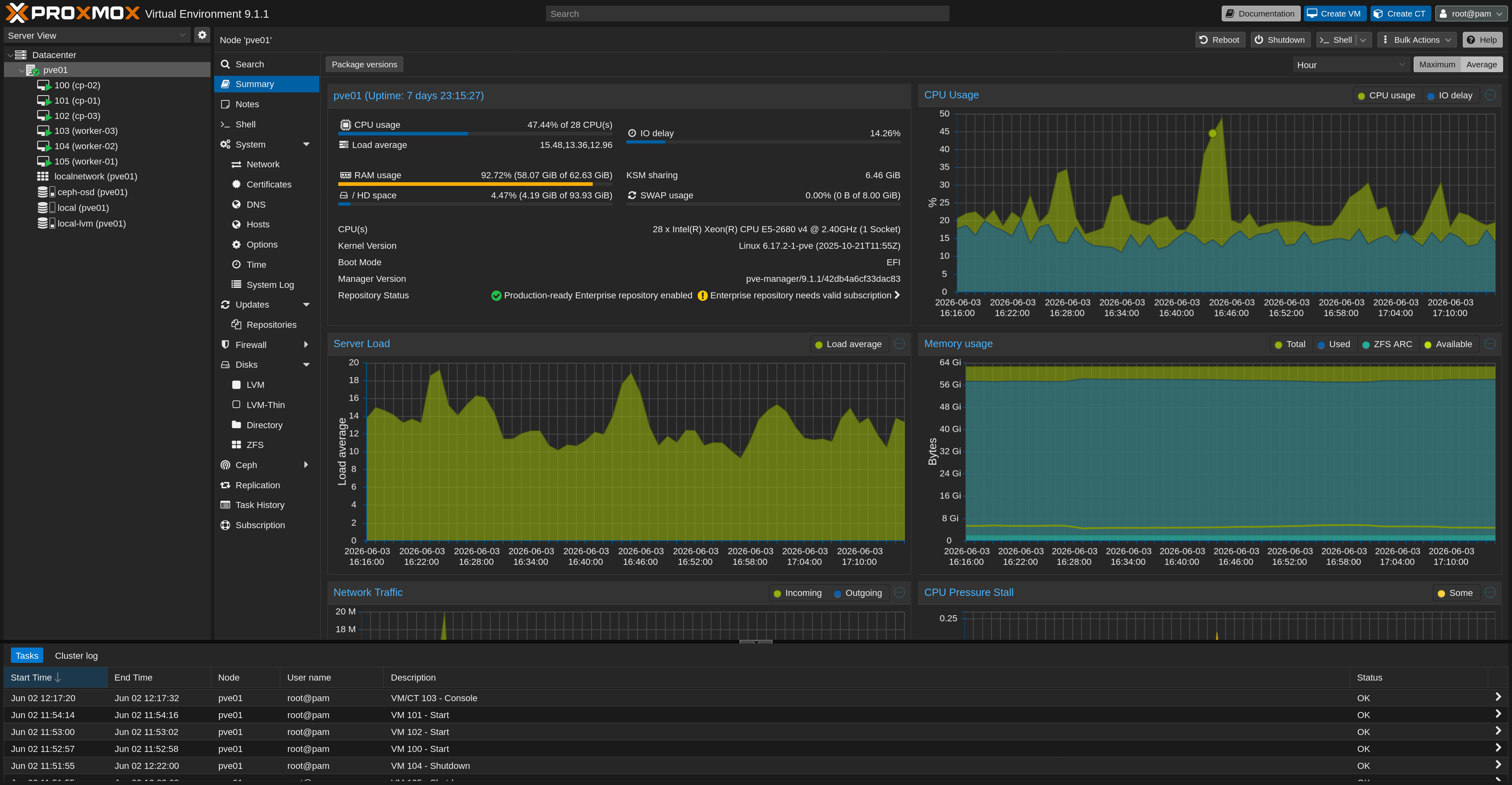
Task: Open System Log list icon
Action: 237,285
